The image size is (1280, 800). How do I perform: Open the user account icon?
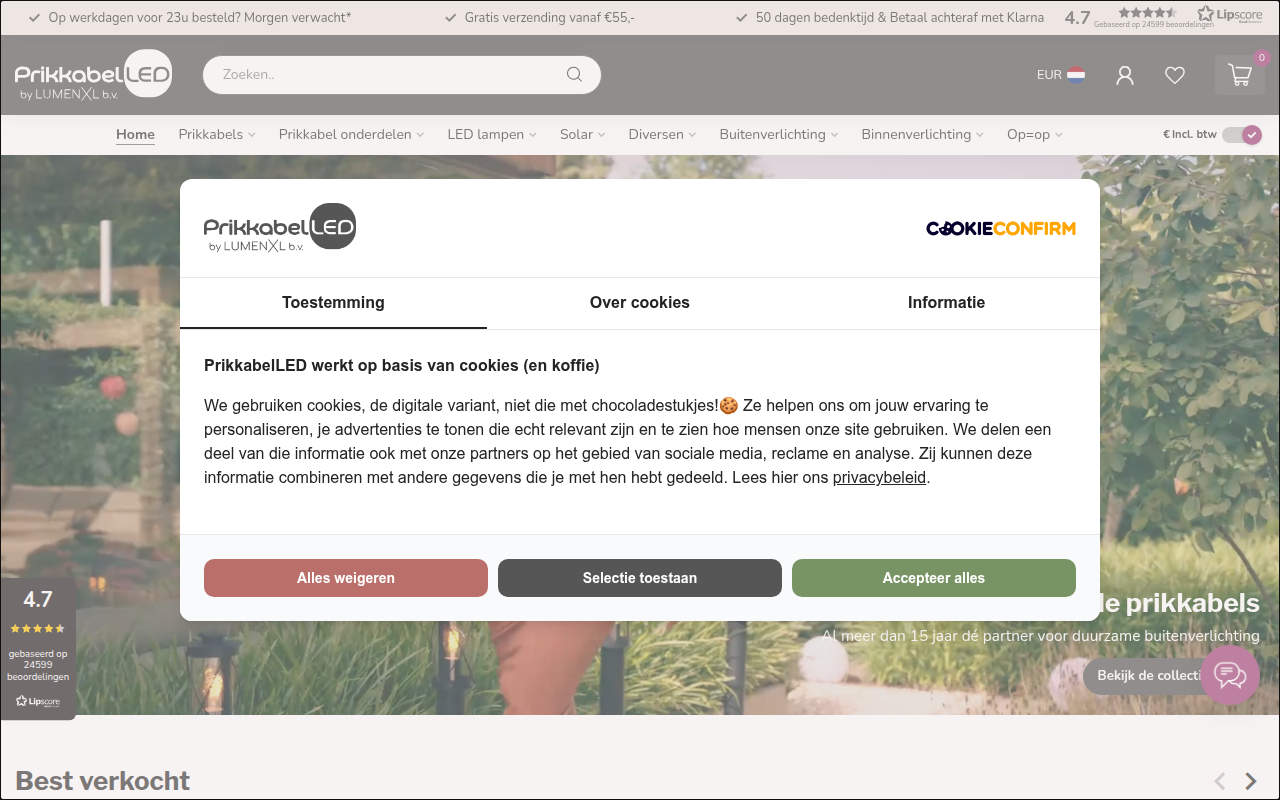[x=1125, y=75]
